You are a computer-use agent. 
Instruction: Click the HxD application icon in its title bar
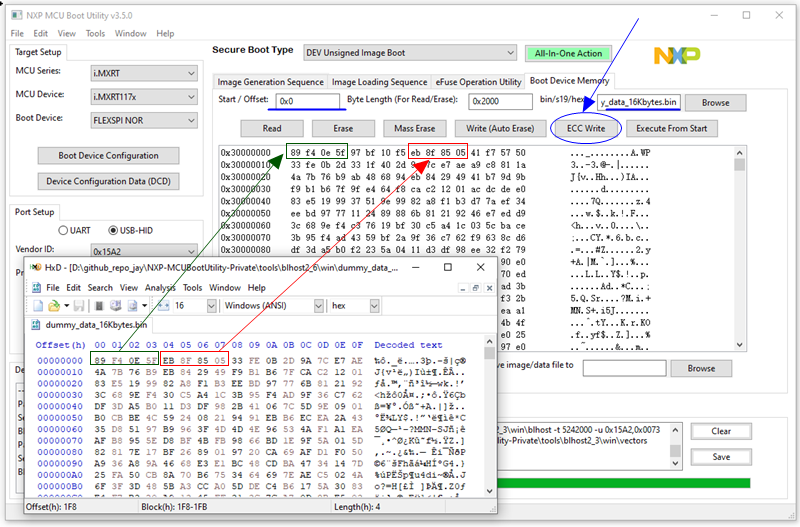pos(36,267)
